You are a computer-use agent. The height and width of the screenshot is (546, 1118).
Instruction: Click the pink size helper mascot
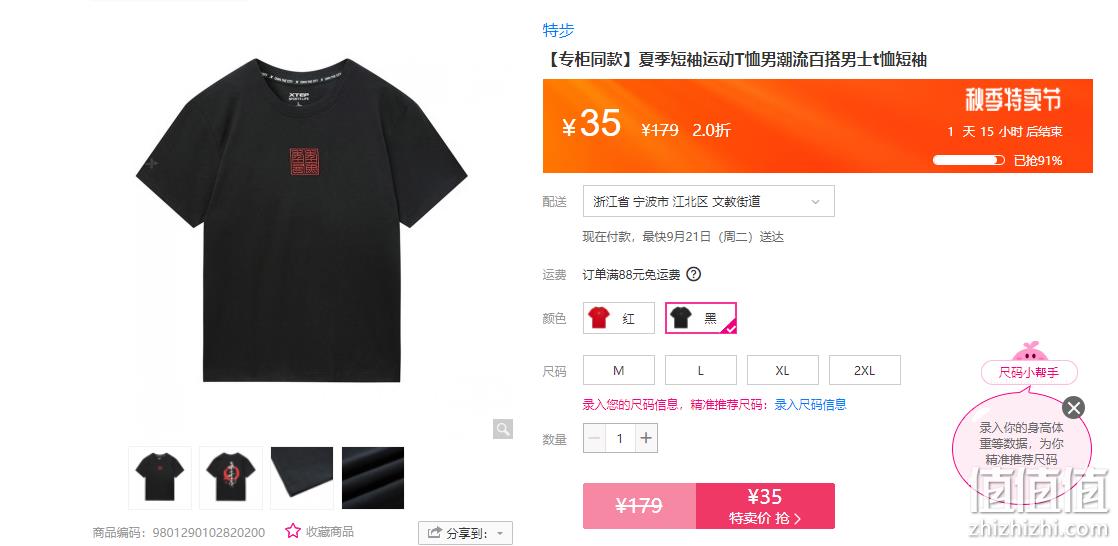1029,352
